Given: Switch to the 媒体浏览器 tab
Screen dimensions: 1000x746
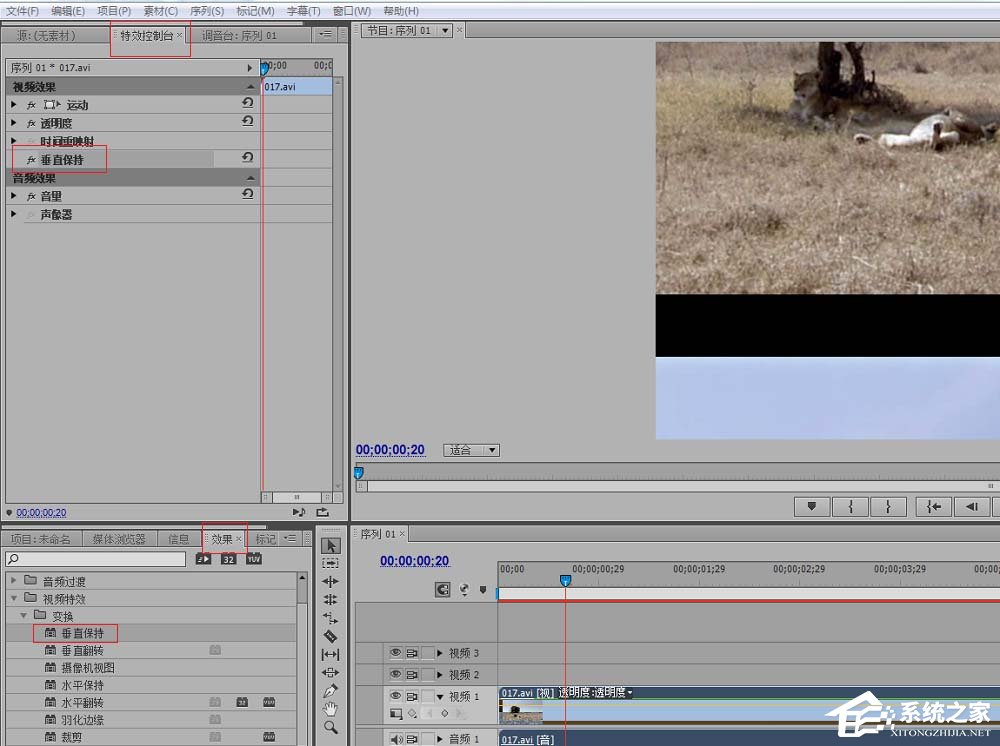Looking at the screenshot, I should click(x=119, y=539).
